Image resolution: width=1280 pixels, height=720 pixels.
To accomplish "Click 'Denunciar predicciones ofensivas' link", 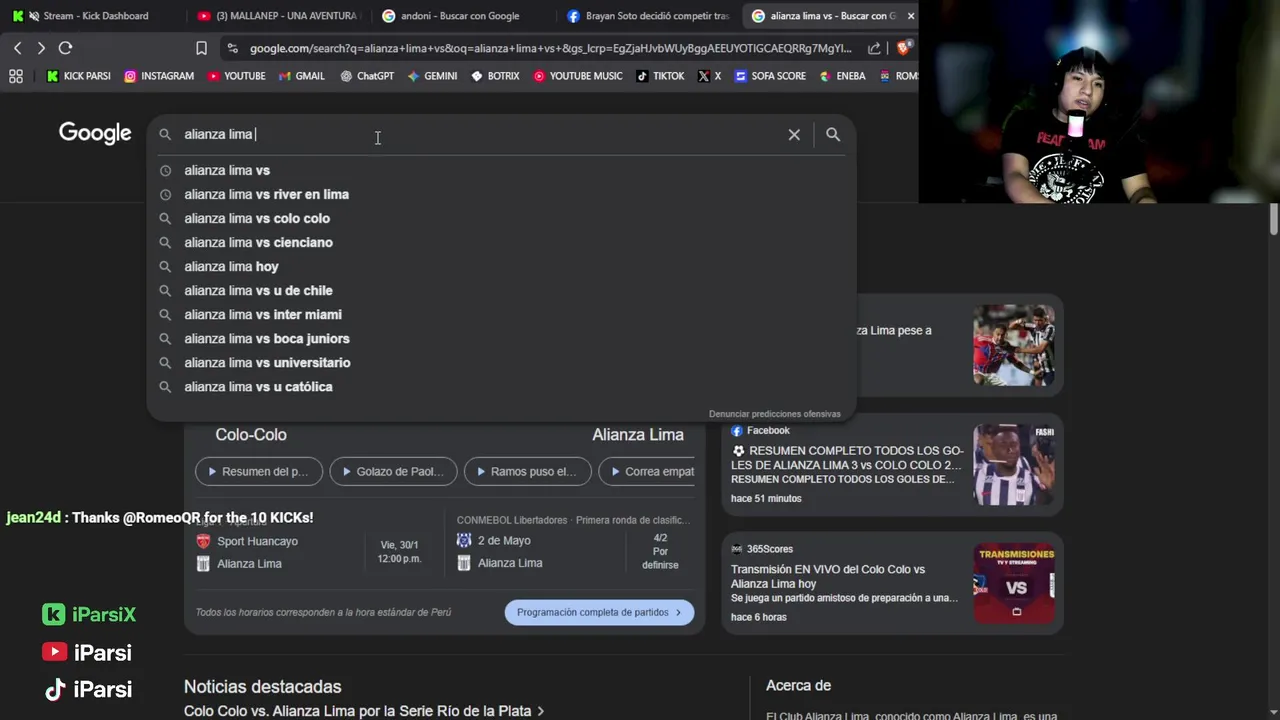I will point(775,414).
